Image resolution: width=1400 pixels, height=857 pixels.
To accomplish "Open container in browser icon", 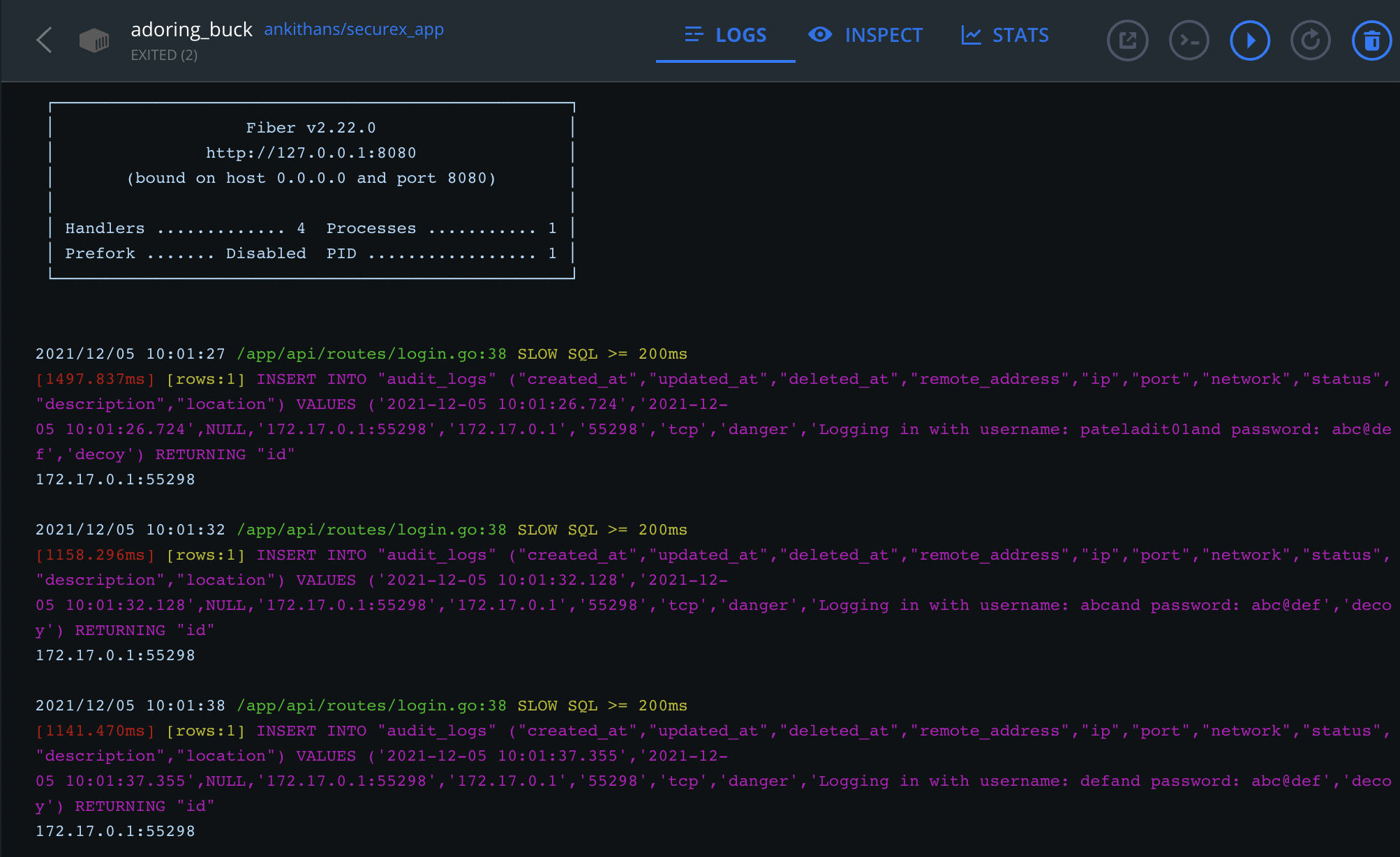I will tap(1127, 40).
